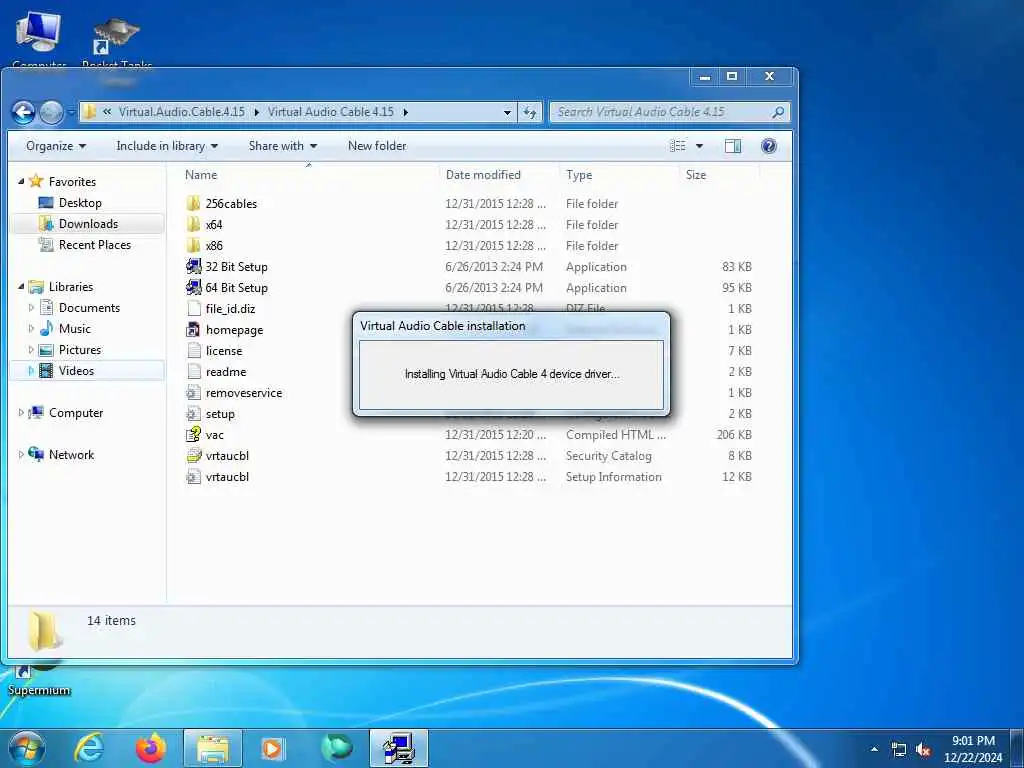Open the Share with dropdown
The image size is (1024, 768).
tap(283, 146)
